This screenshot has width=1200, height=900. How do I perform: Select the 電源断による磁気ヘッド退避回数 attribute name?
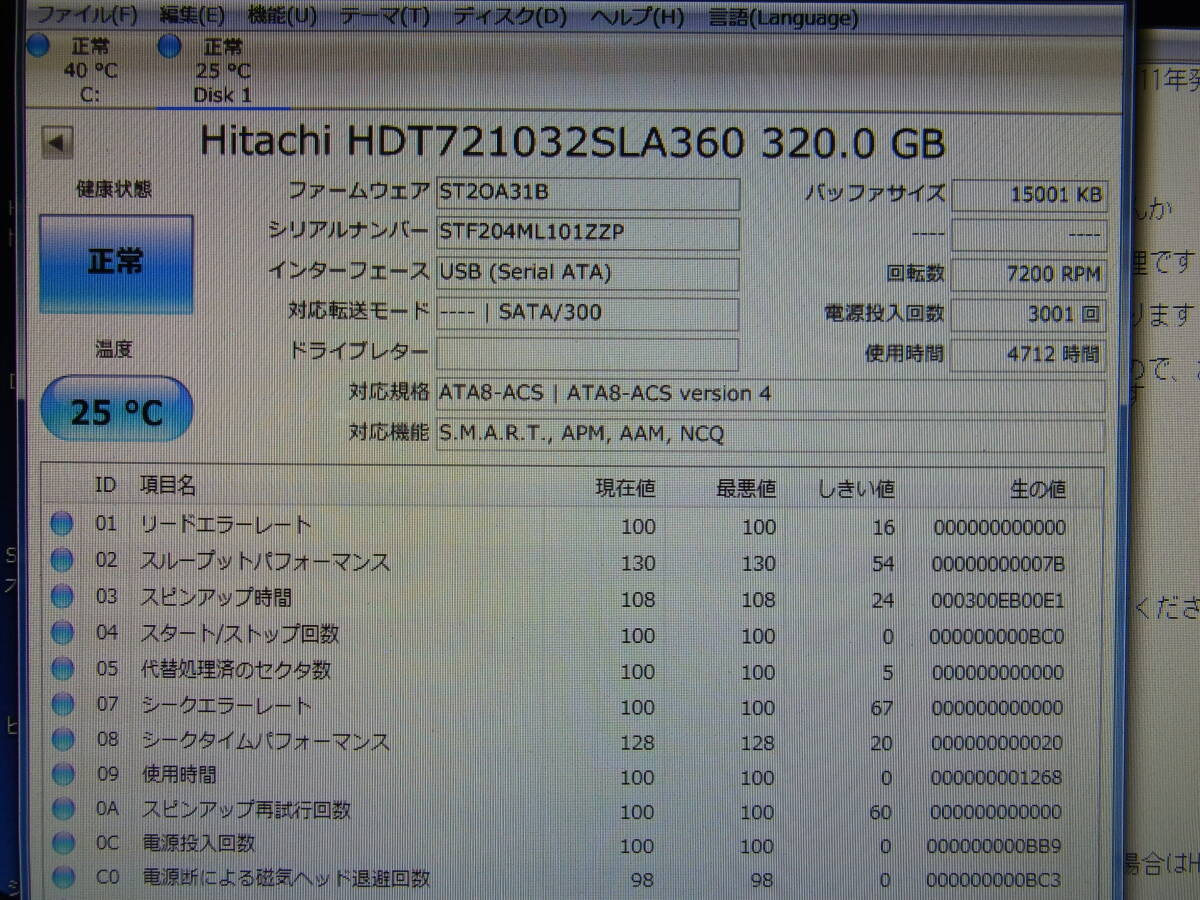coord(286,878)
